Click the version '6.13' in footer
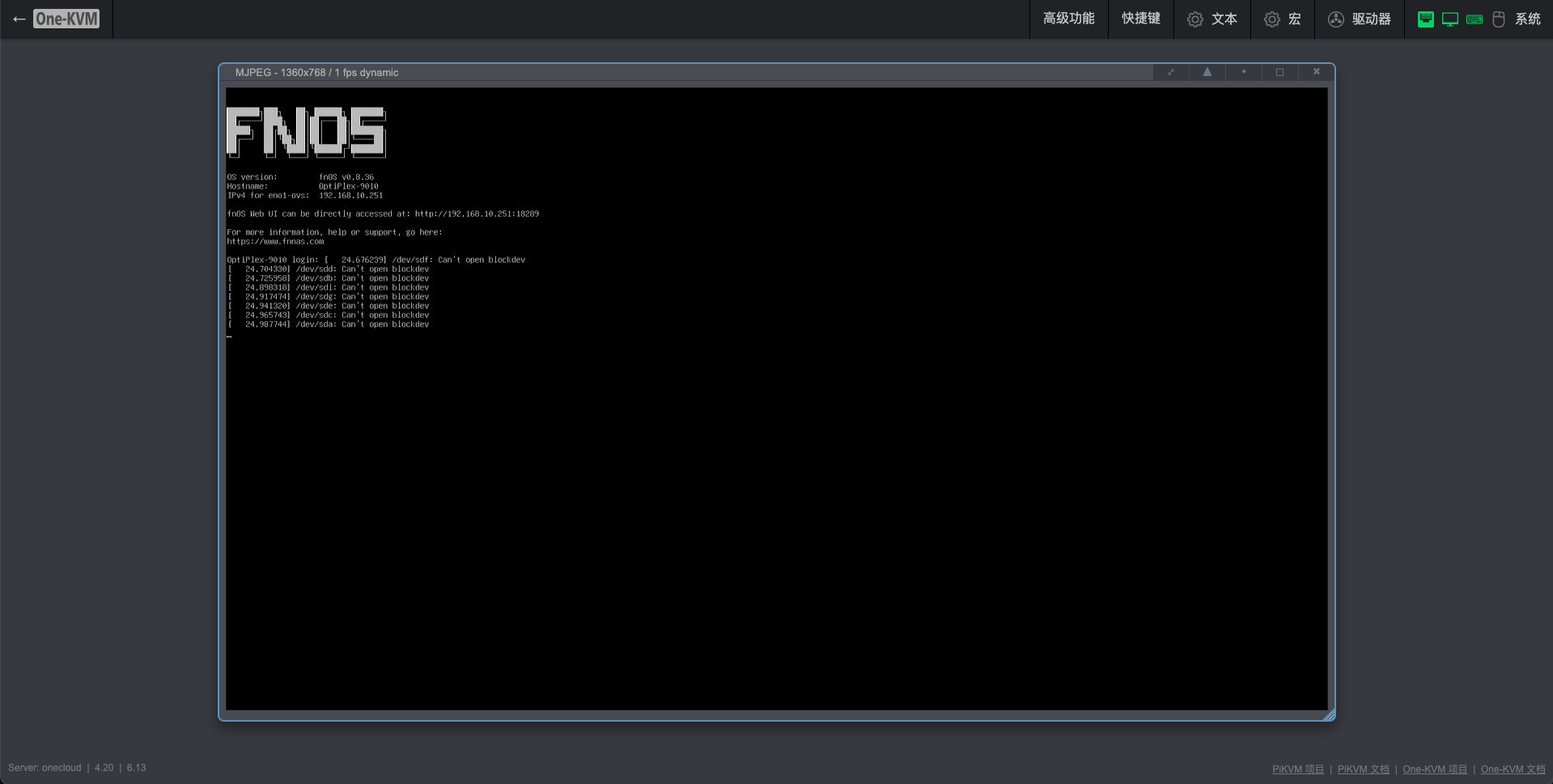1553x784 pixels. 136,768
